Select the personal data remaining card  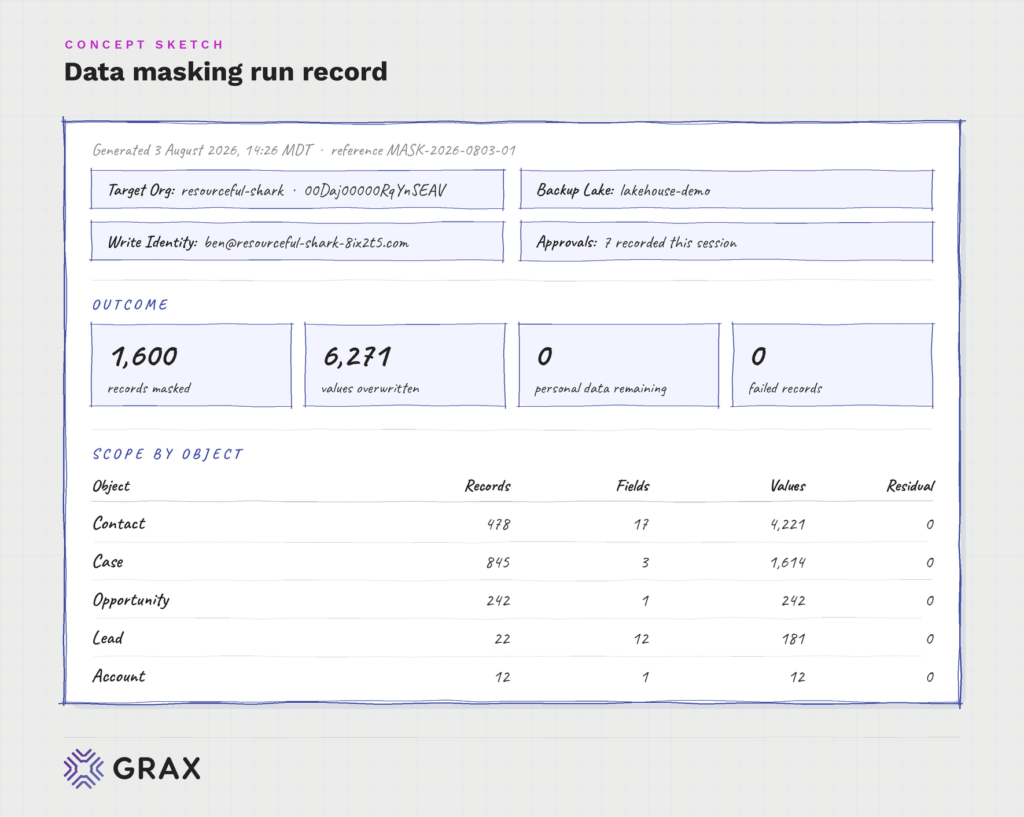tap(618, 365)
